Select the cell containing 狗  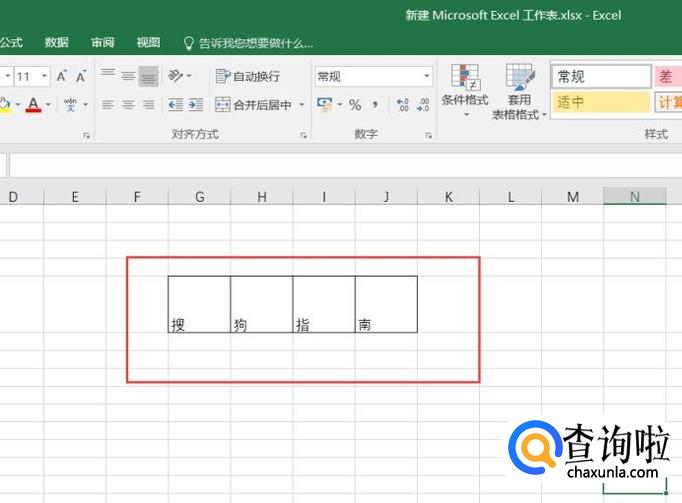(261, 304)
